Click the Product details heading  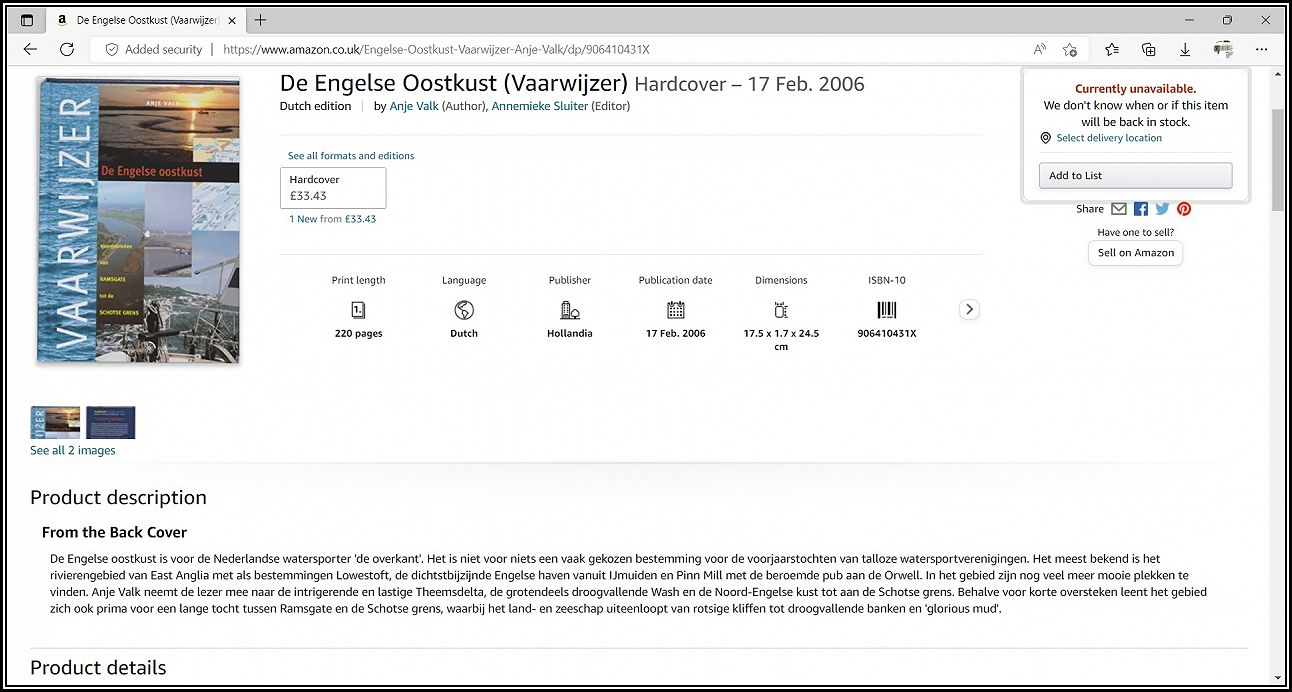[98, 668]
